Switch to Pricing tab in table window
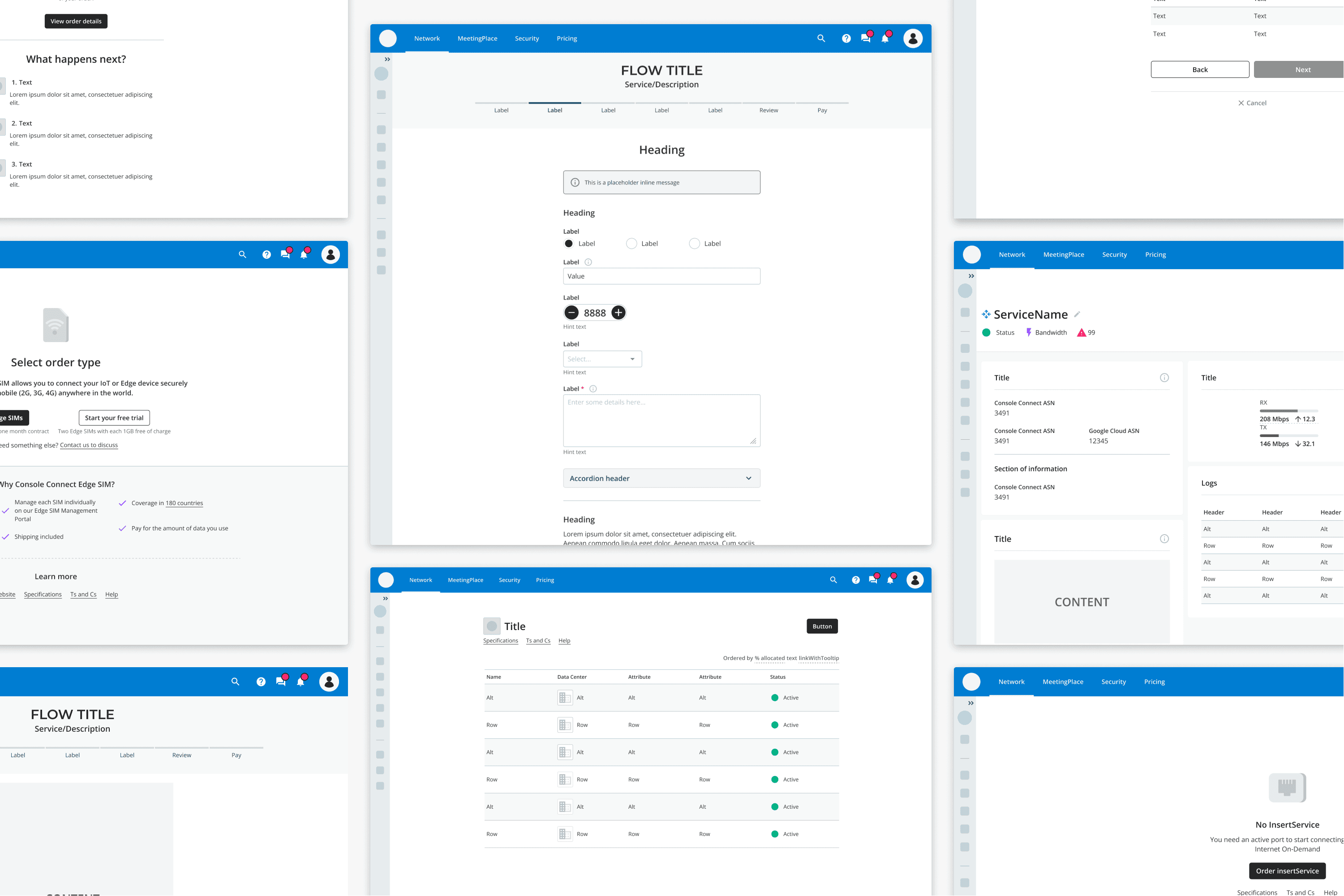The height and width of the screenshot is (896, 1344). [545, 580]
